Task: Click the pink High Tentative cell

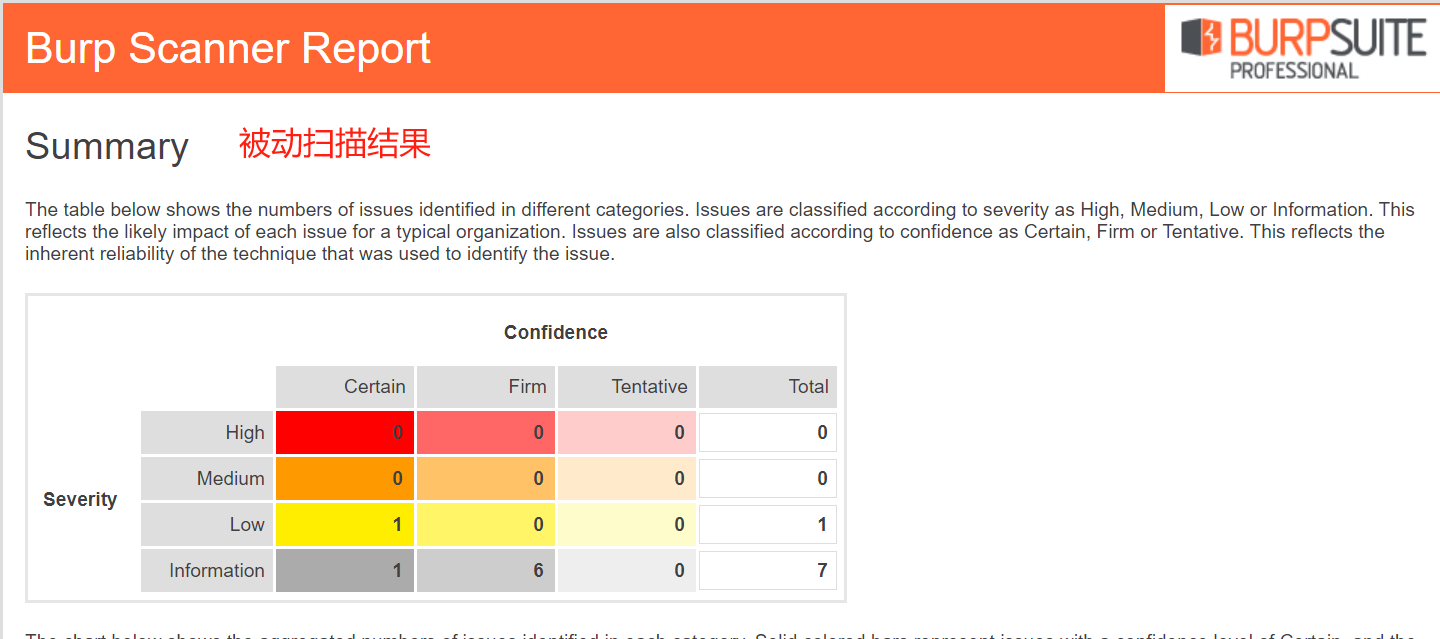Action: [627, 433]
